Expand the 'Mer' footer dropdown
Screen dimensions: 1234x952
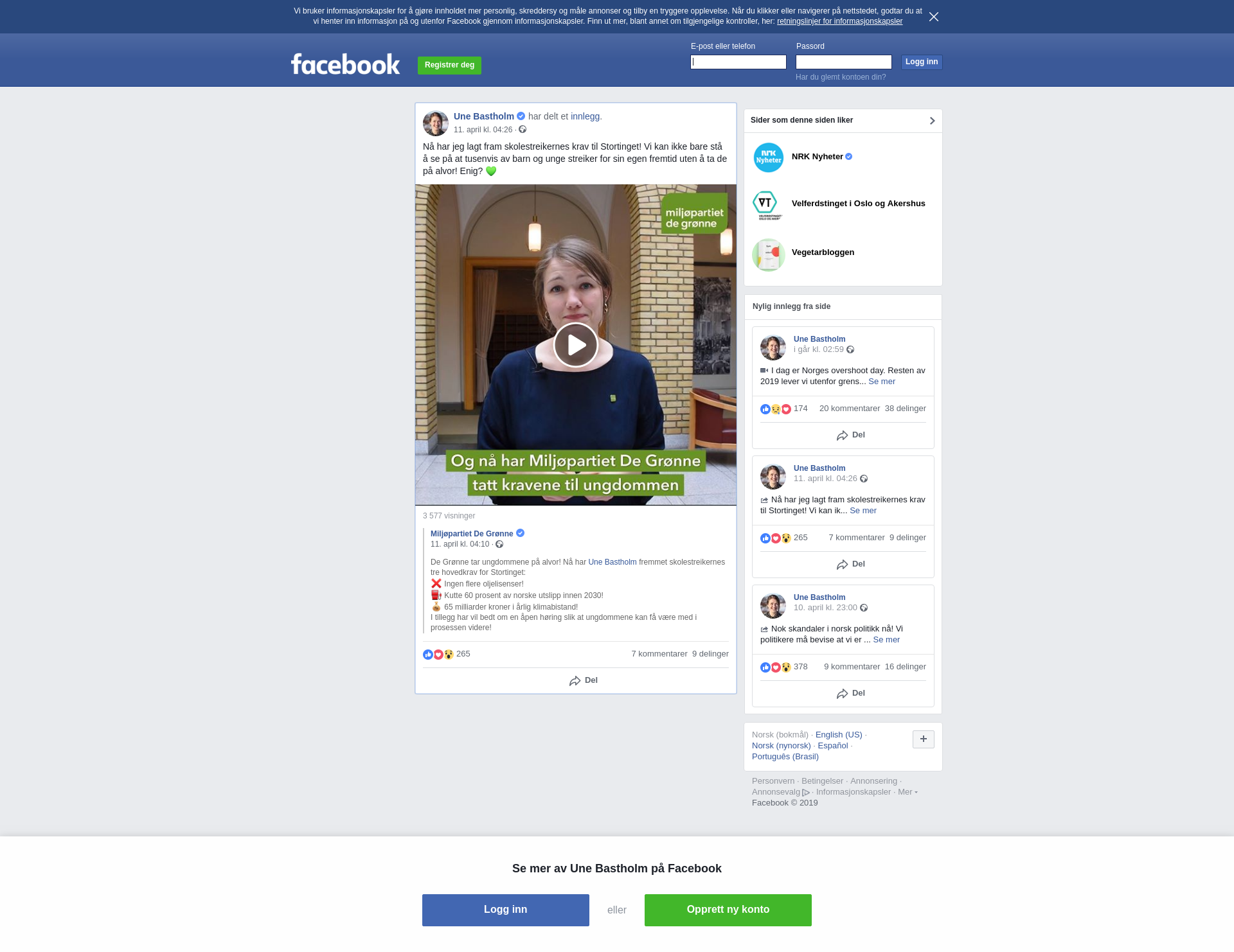point(908,792)
